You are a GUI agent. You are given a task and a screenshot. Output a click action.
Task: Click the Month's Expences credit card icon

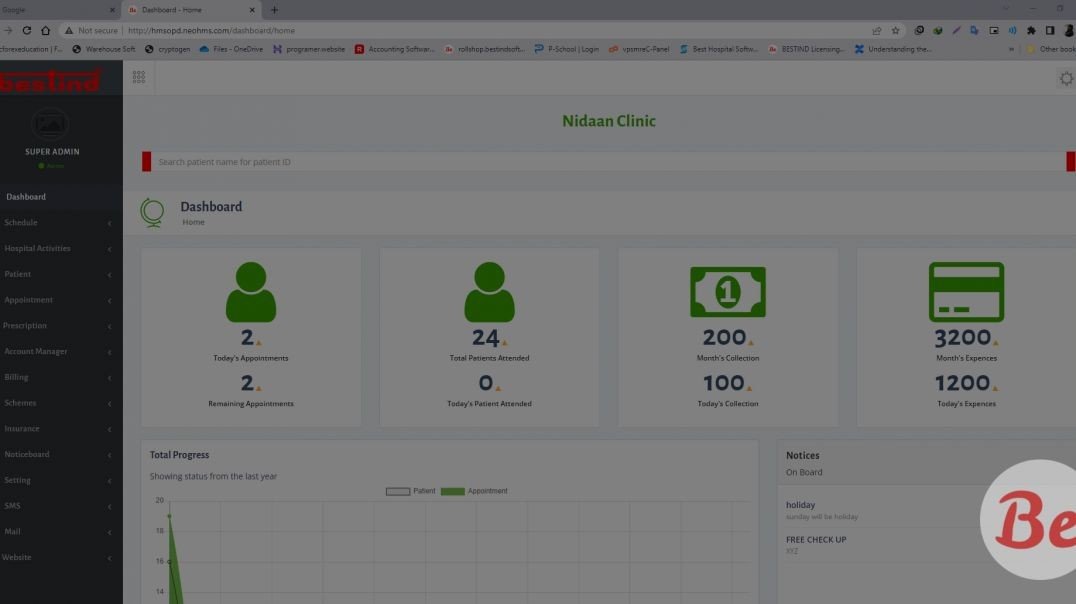tap(966, 290)
